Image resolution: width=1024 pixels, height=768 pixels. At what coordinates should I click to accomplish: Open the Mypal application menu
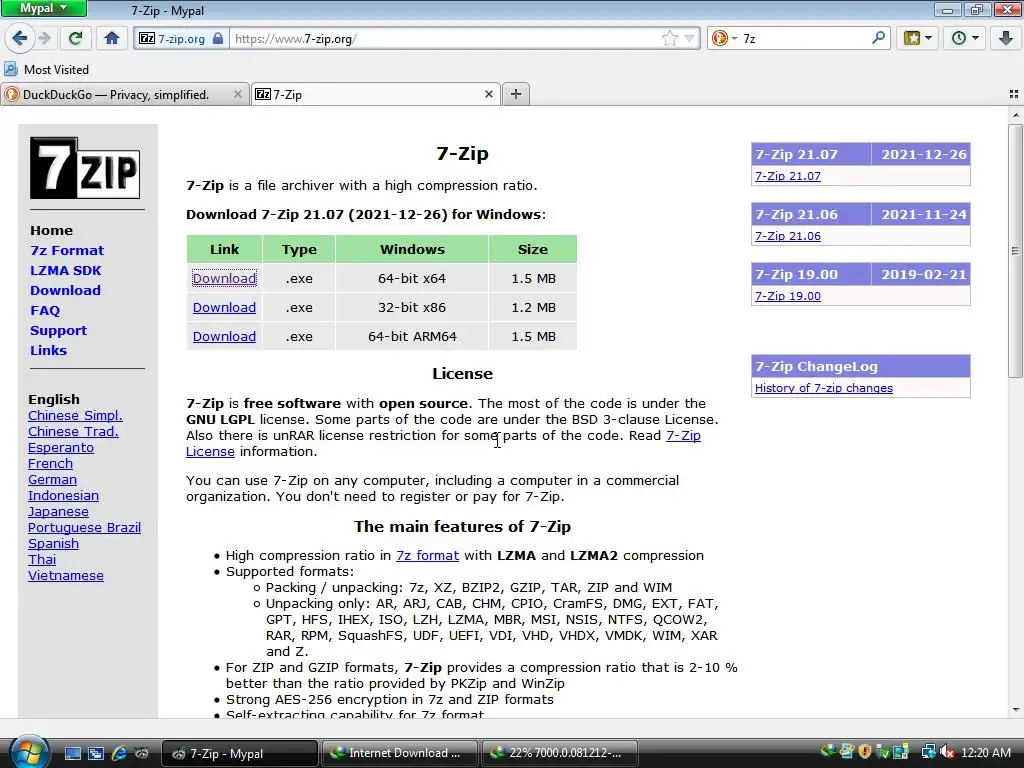click(43, 8)
